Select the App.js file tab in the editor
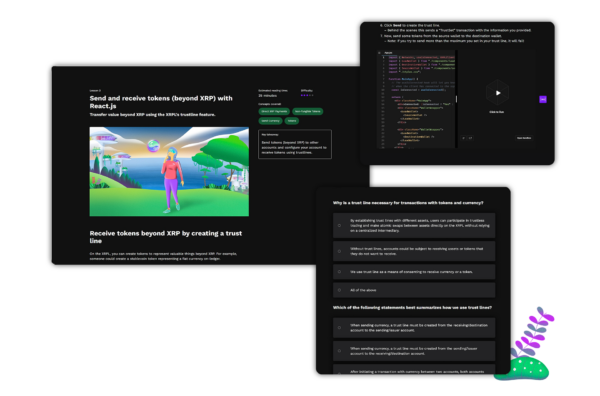This screenshot has width=600, height=396. click(388, 53)
